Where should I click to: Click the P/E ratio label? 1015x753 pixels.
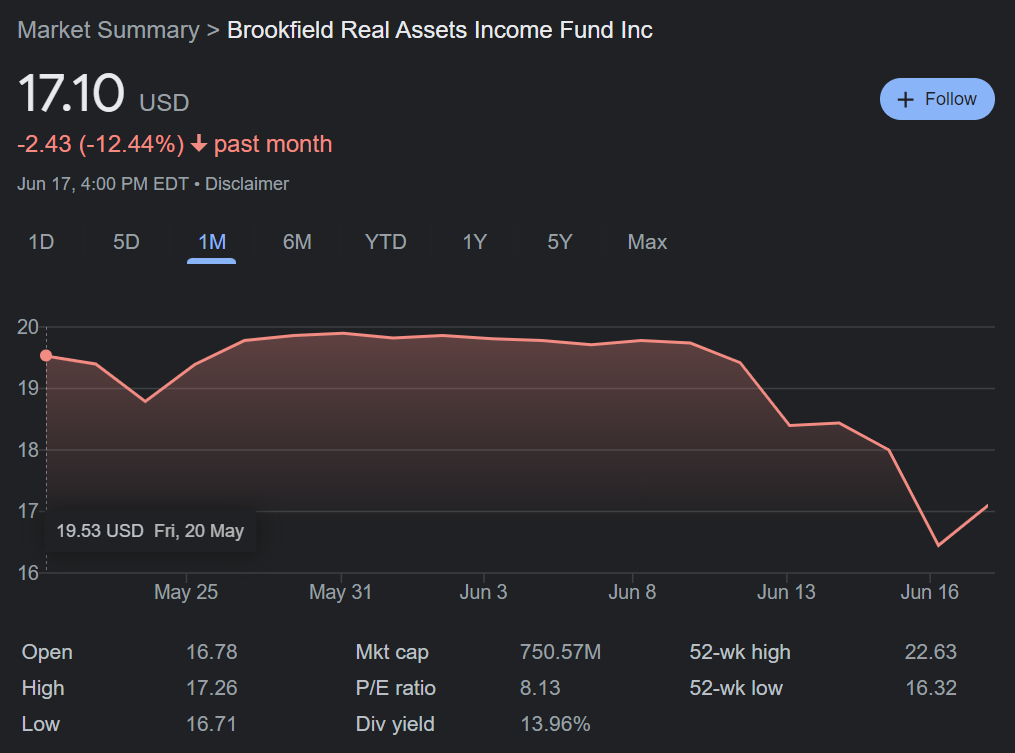click(396, 688)
